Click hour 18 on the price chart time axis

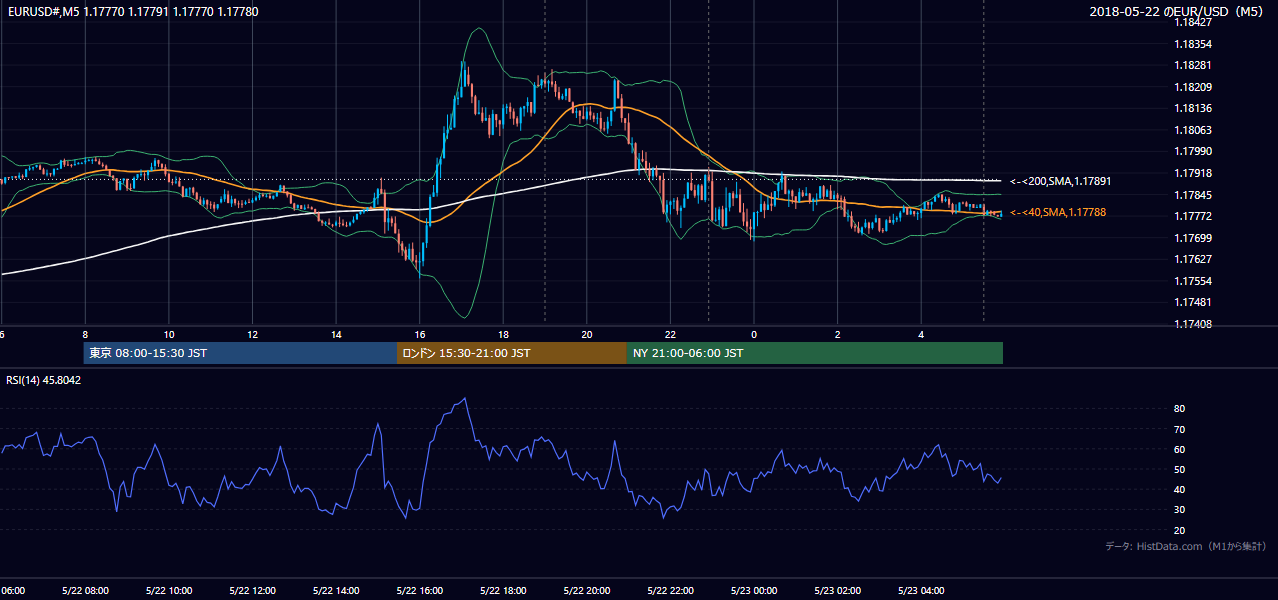click(x=503, y=334)
